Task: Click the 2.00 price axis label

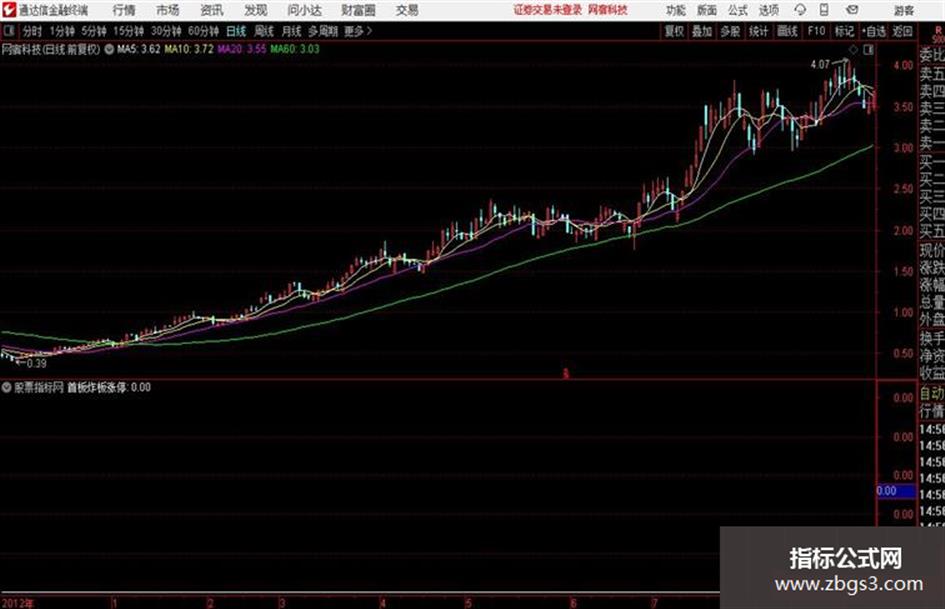Action: click(903, 230)
